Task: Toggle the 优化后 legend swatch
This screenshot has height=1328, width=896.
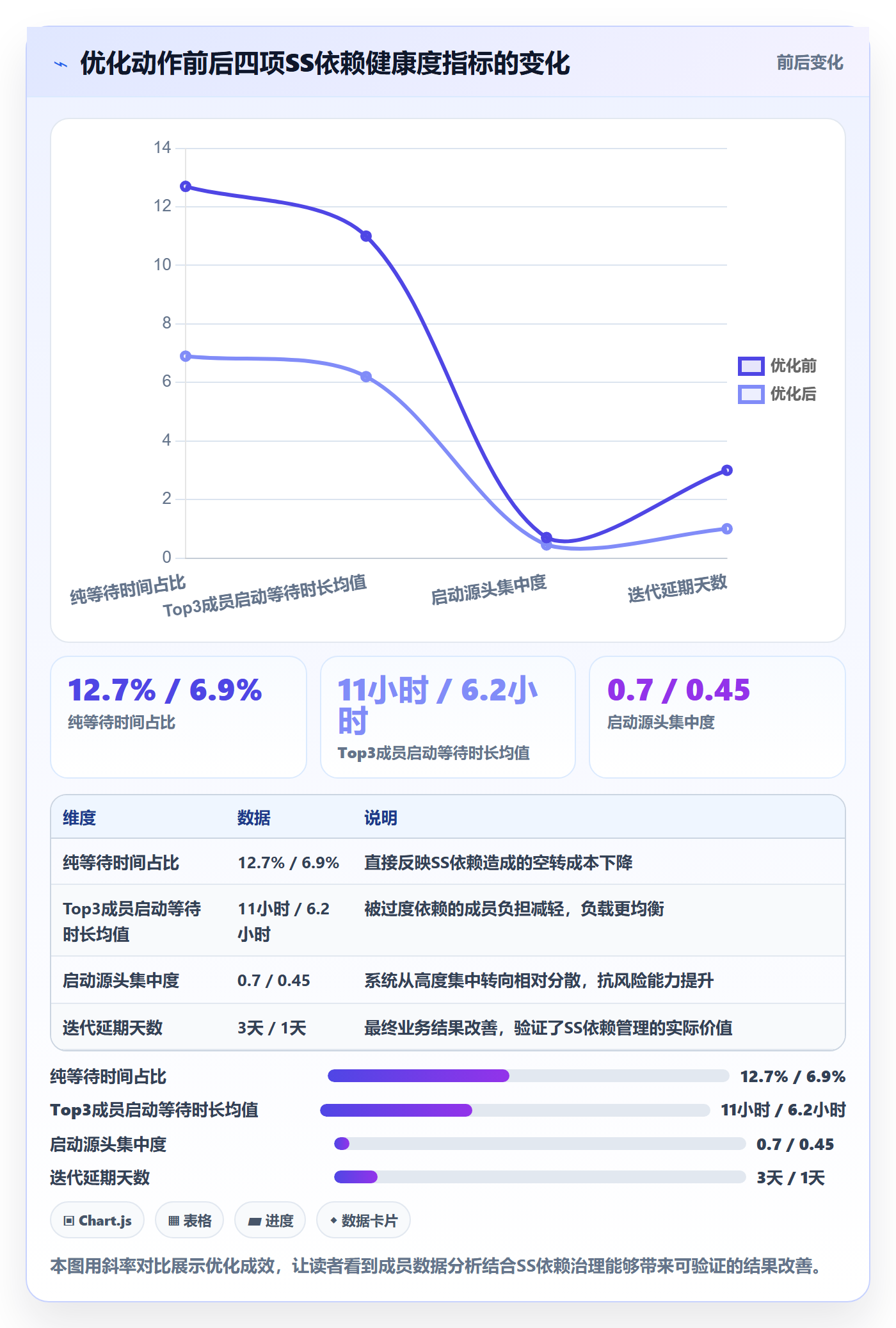Action: 751,394
